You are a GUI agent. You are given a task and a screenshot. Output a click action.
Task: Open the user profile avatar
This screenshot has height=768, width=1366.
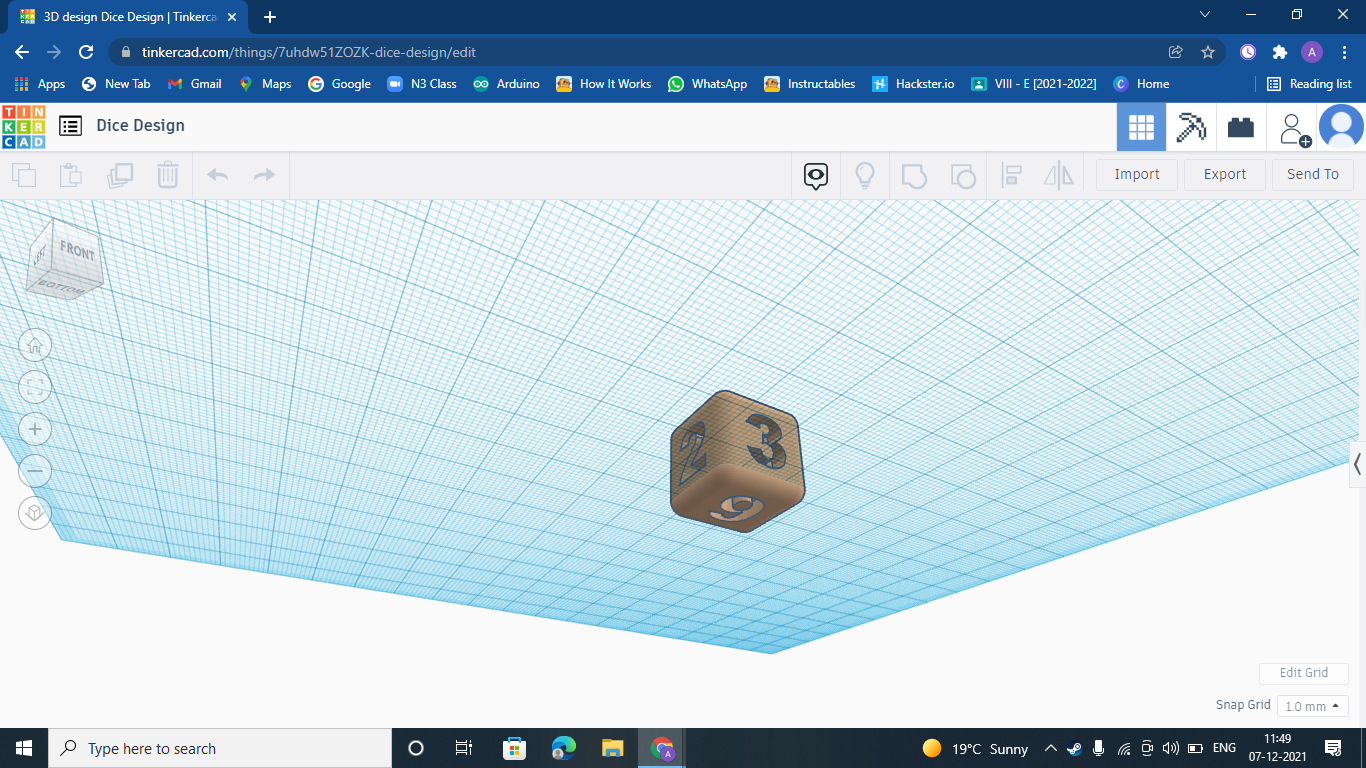point(1341,127)
